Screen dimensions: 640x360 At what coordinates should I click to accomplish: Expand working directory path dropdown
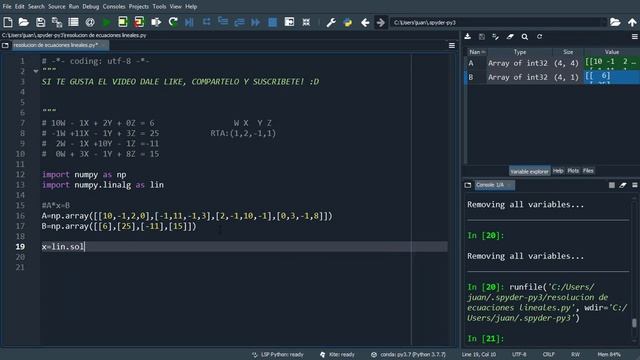pos(604,22)
